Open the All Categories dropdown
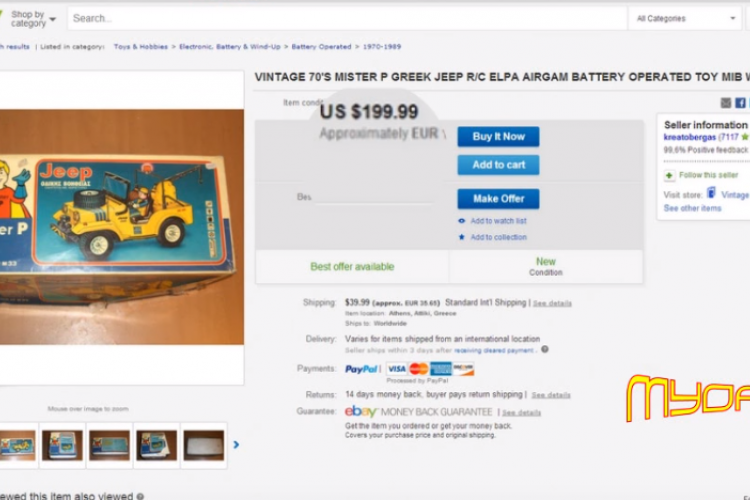750x500 pixels. point(685,19)
